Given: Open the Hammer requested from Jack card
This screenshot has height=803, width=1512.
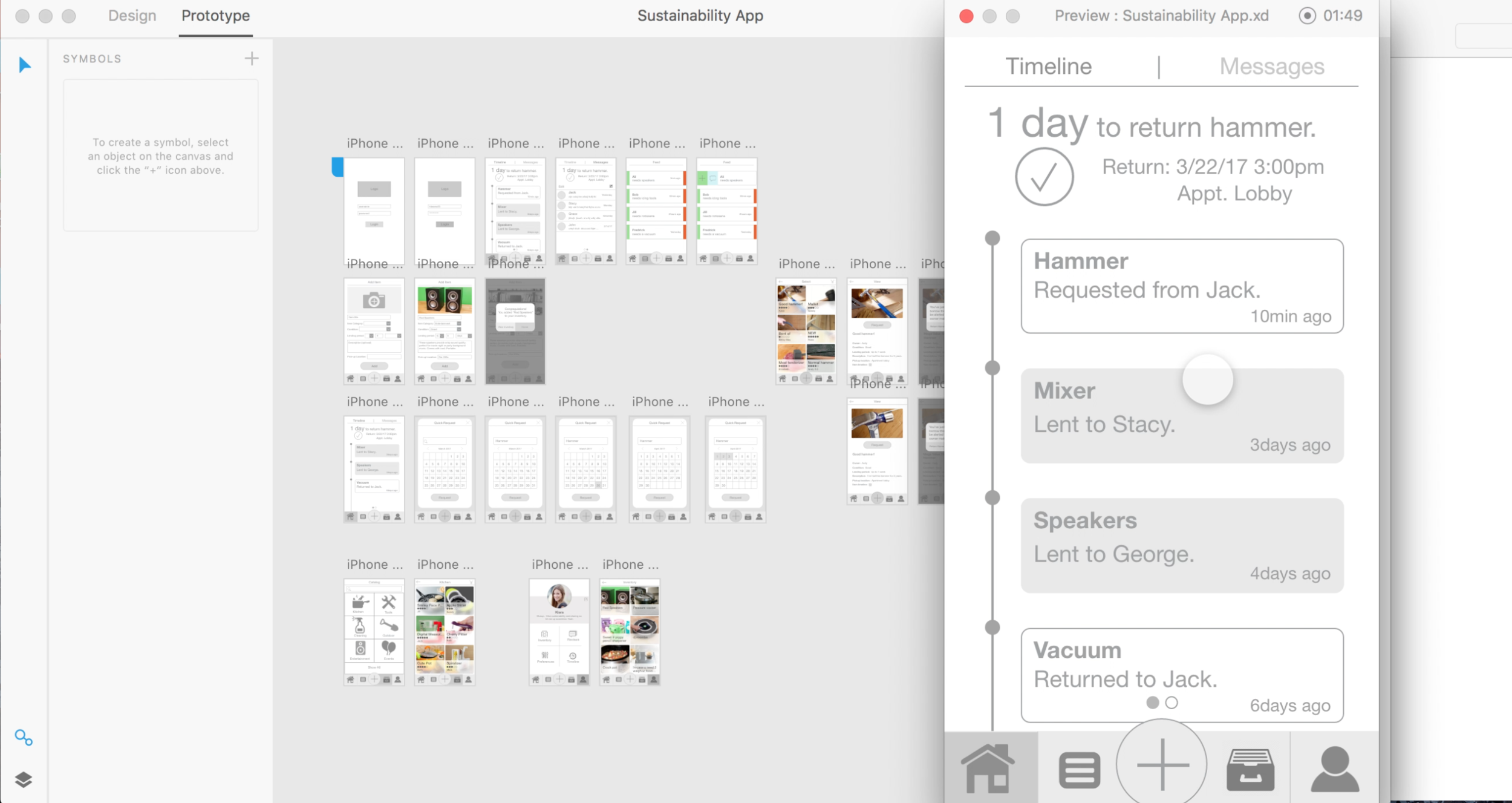Looking at the screenshot, I should click(x=1182, y=286).
